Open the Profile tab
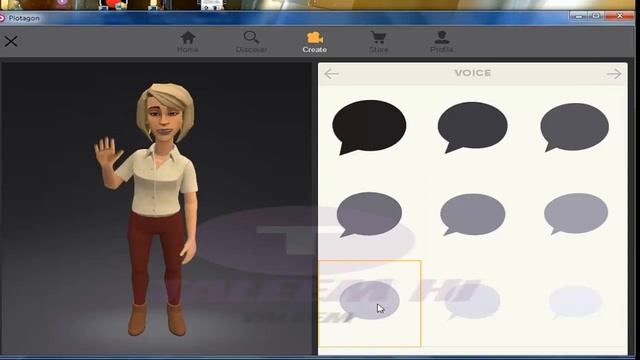The height and width of the screenshot is (360, 640). click(441, 42)
